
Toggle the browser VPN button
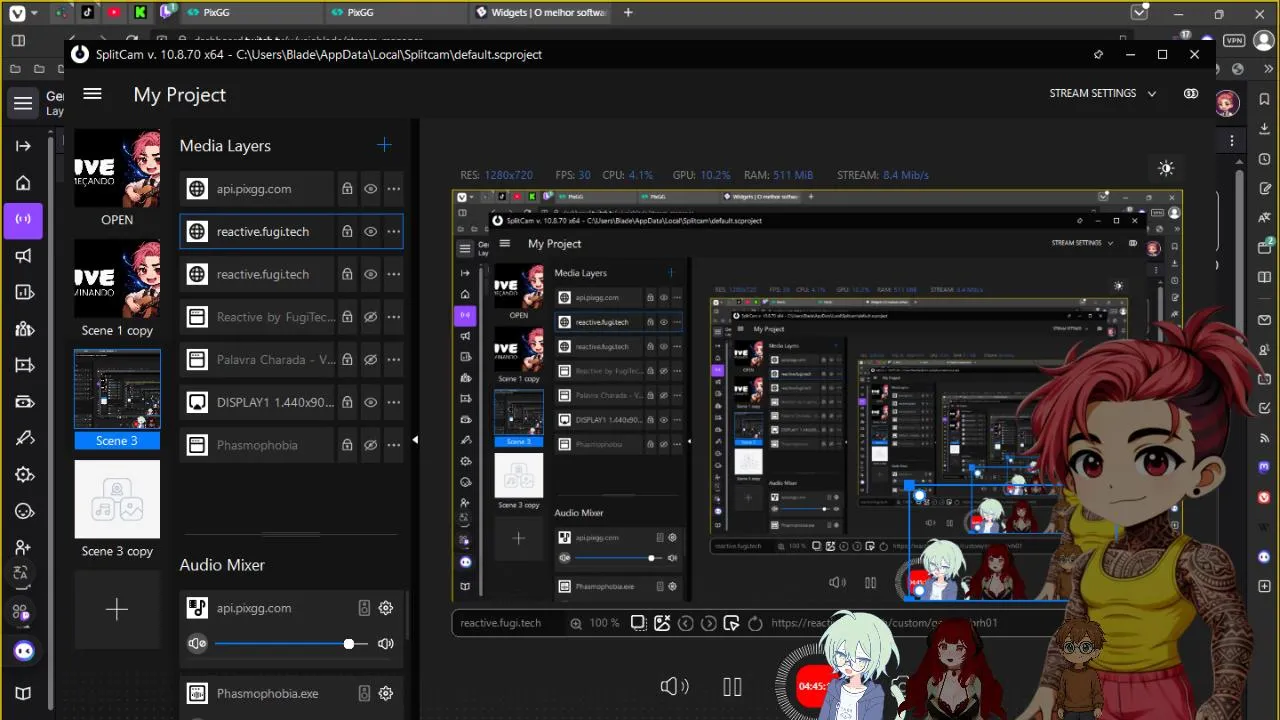pos(1234,40)
